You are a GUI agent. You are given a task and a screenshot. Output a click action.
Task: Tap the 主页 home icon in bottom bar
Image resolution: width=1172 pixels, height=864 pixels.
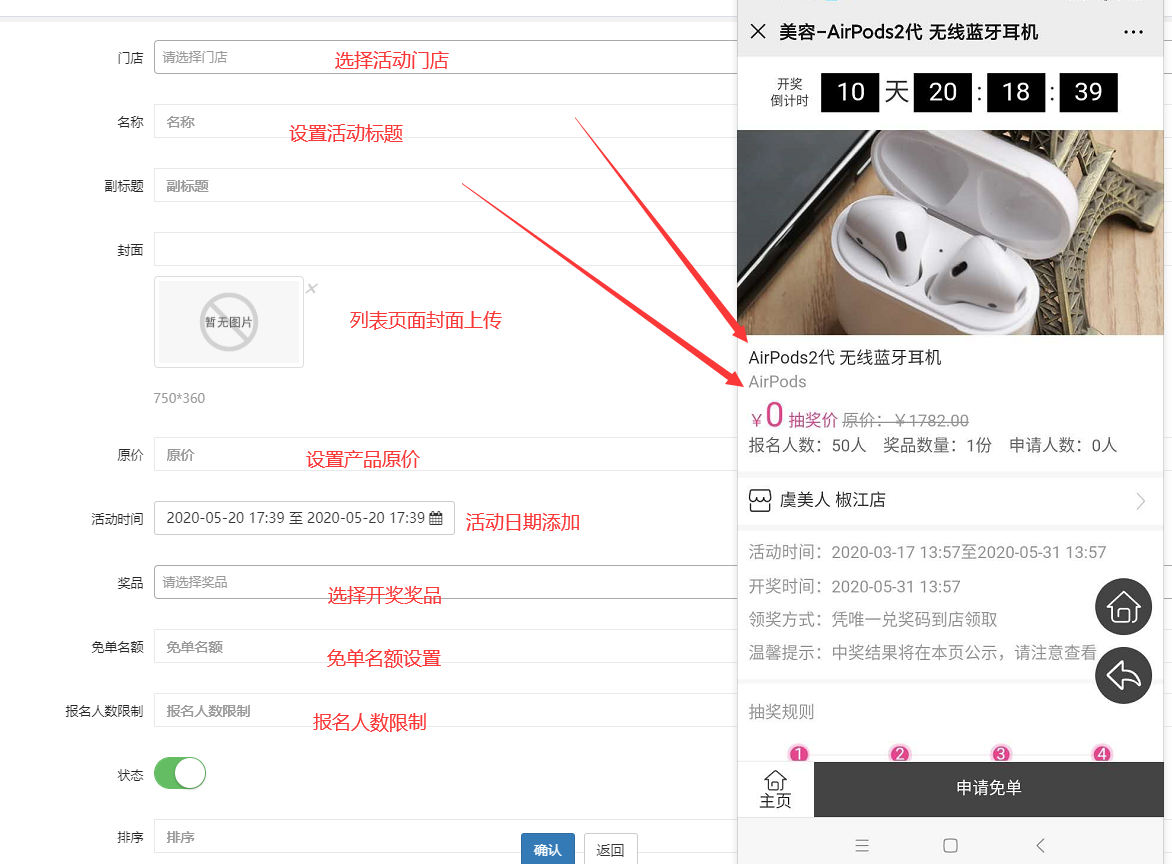(x=775, y=789)
